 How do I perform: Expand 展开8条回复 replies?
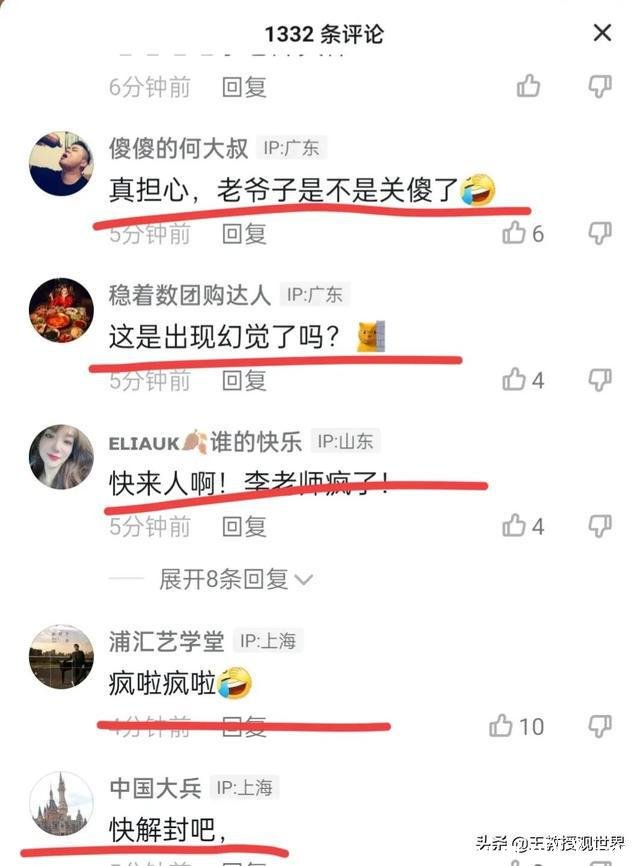[236, 579]
